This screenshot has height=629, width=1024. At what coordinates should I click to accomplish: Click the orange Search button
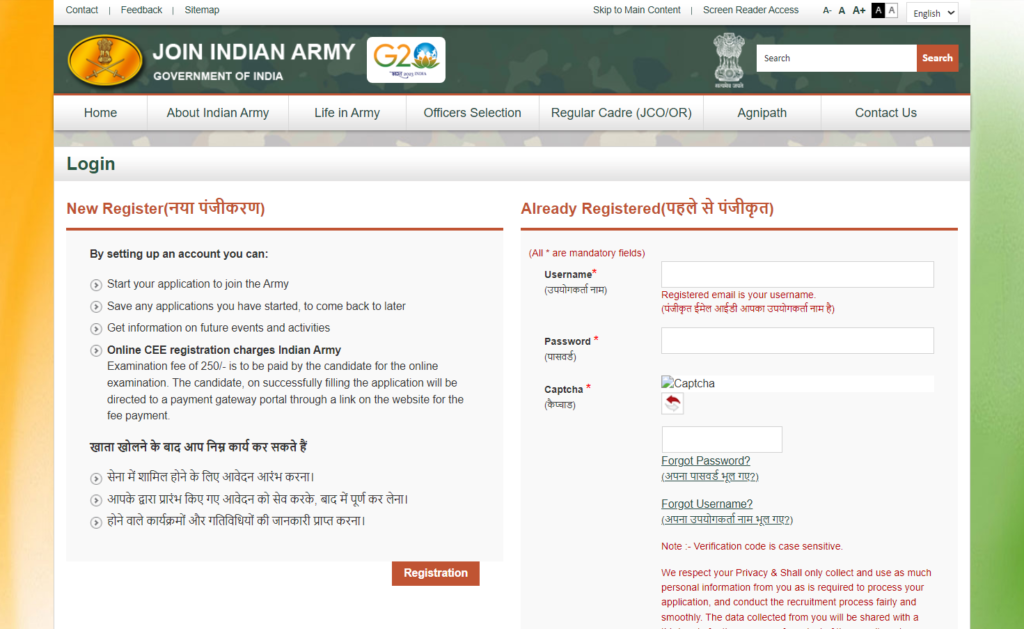(x=937, y=58)
